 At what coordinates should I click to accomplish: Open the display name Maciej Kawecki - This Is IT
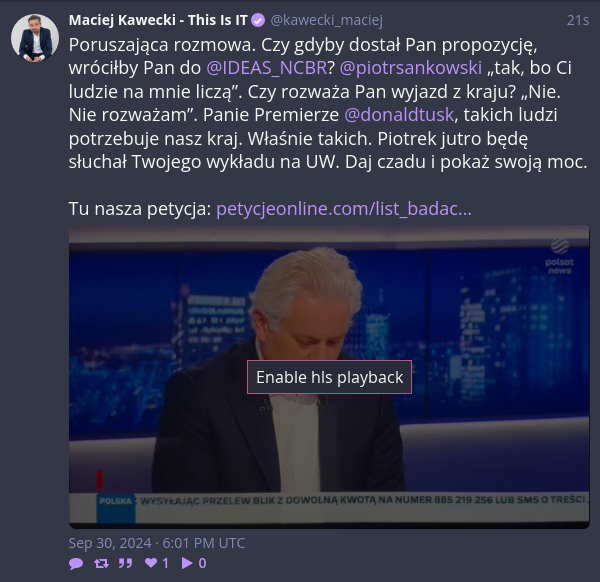pos(158,20)
